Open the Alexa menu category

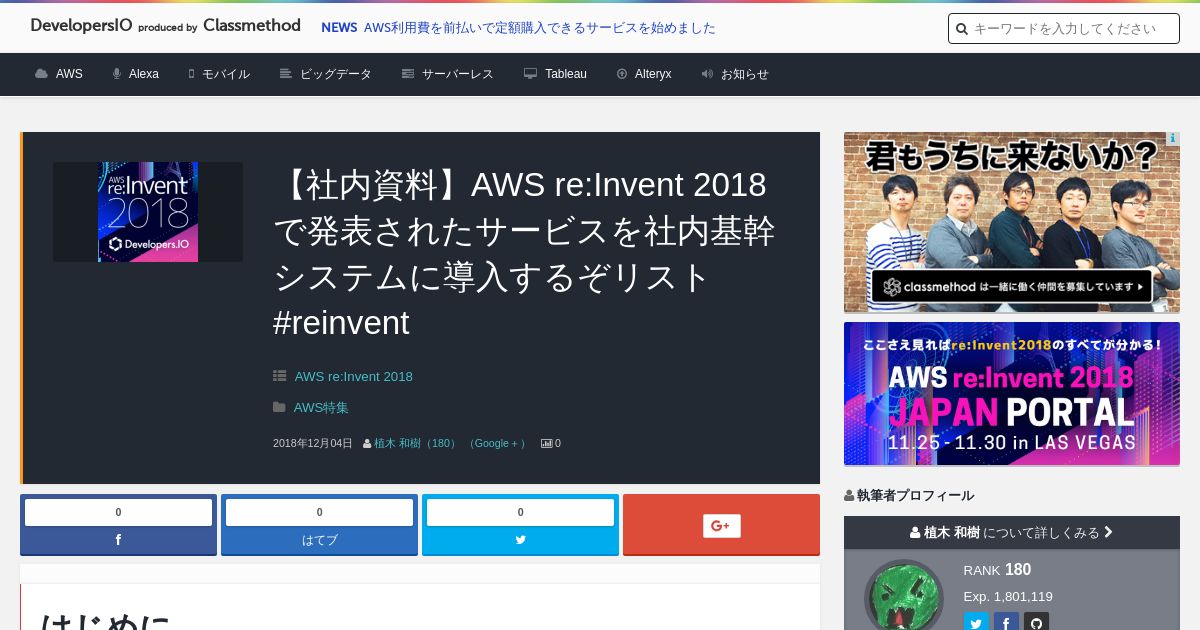click(x=135, y=74)
